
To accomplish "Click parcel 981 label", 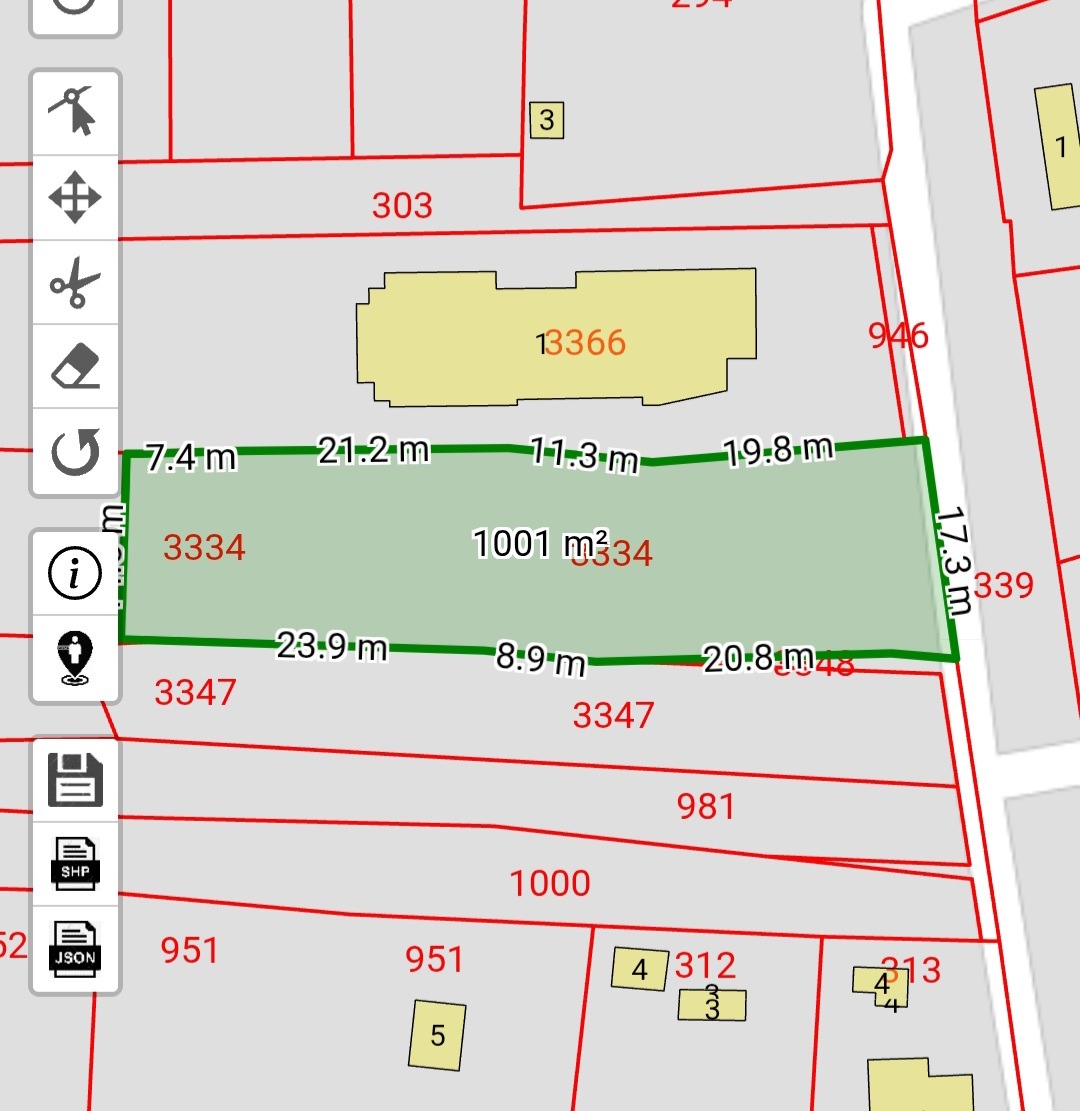I will [x=705, y=806].
